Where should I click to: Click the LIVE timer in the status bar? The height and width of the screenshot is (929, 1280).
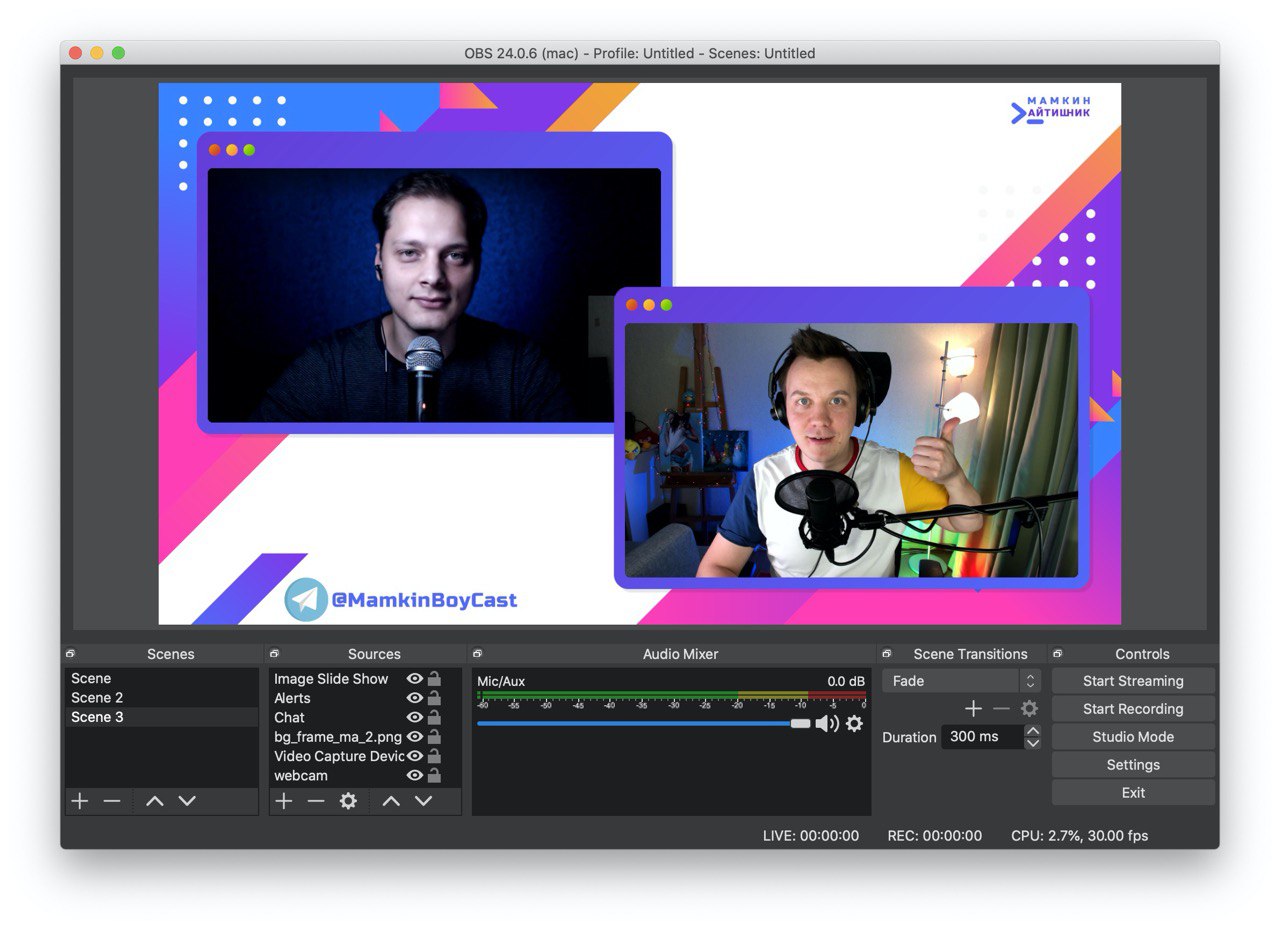click(x=811, y=836)
